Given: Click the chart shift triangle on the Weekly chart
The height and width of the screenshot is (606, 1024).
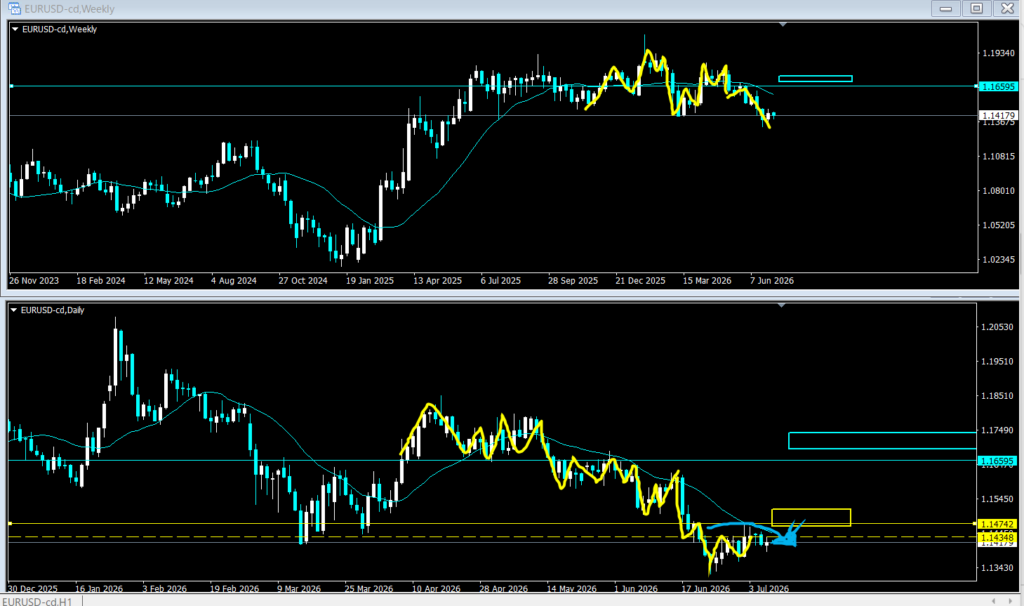Looking at the screenshot, I should pos(783,24).
